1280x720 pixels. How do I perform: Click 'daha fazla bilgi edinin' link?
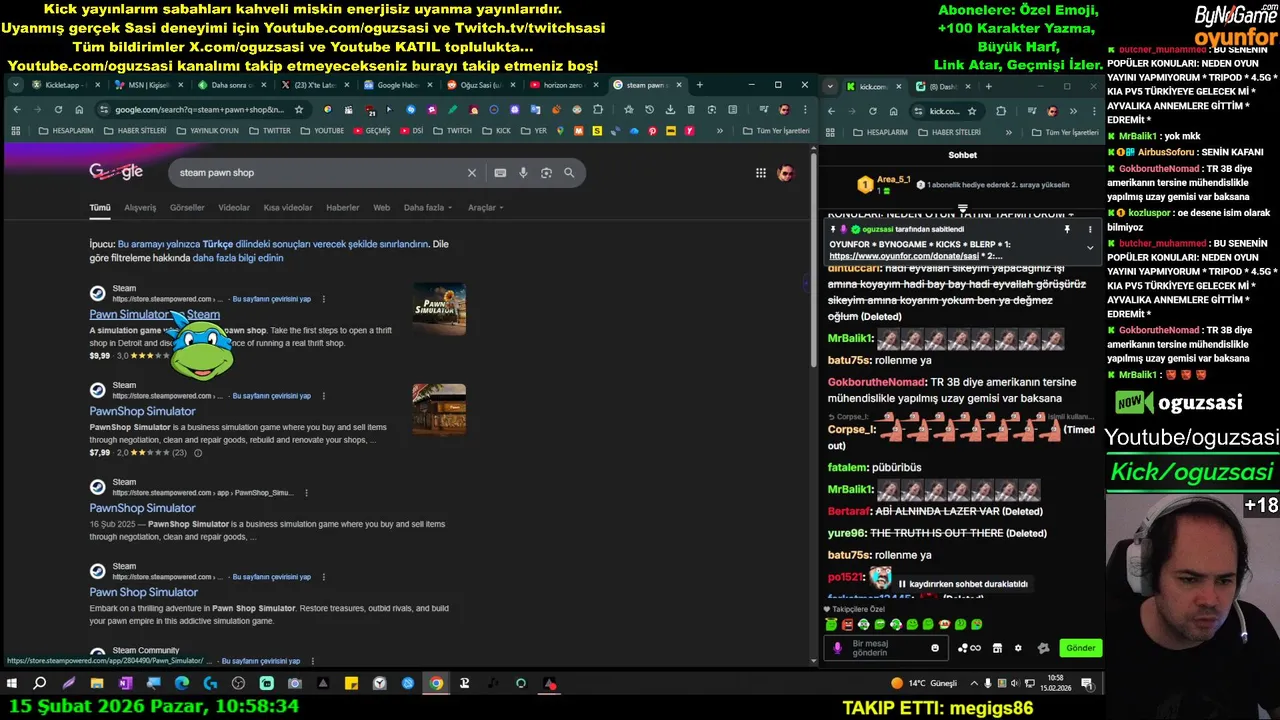coord(237,258)
